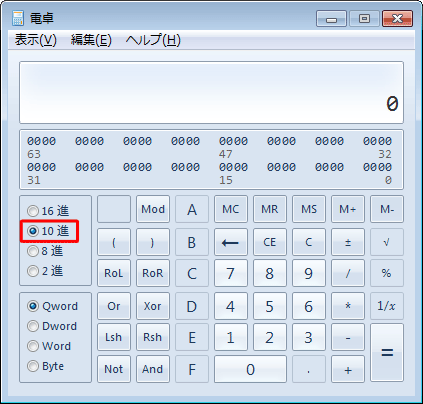Click the And logic button

[153, 369]
